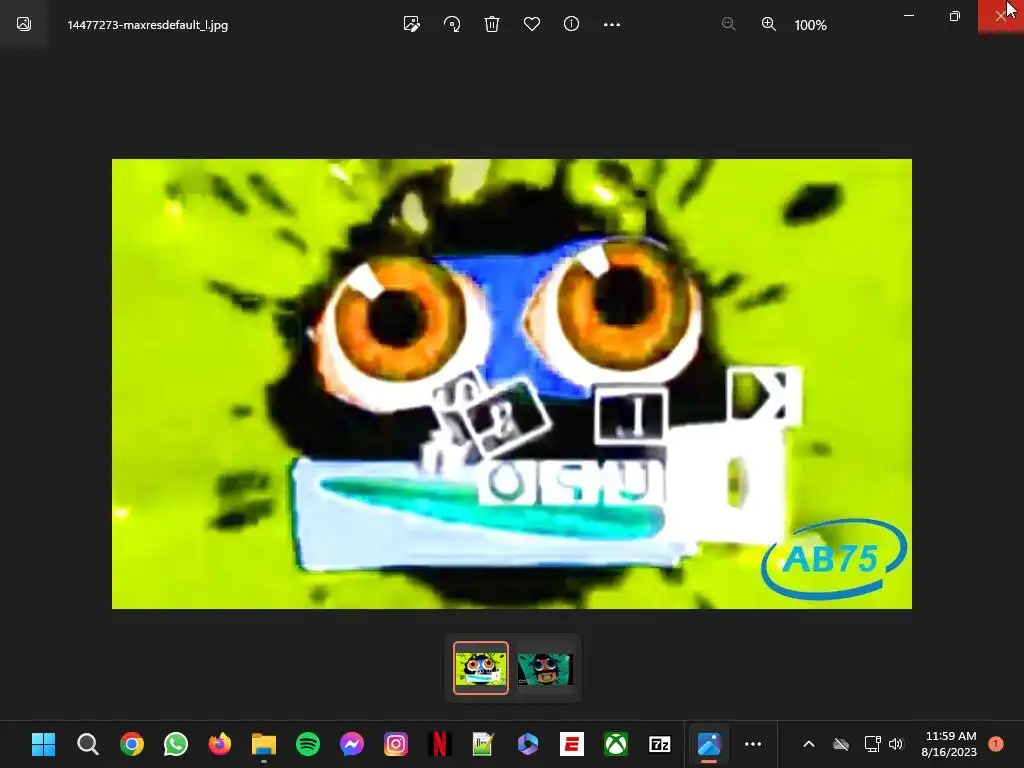Show taskbar overflow apps via three dots
Screen dimensions: 1024x768
click(753, 744)
